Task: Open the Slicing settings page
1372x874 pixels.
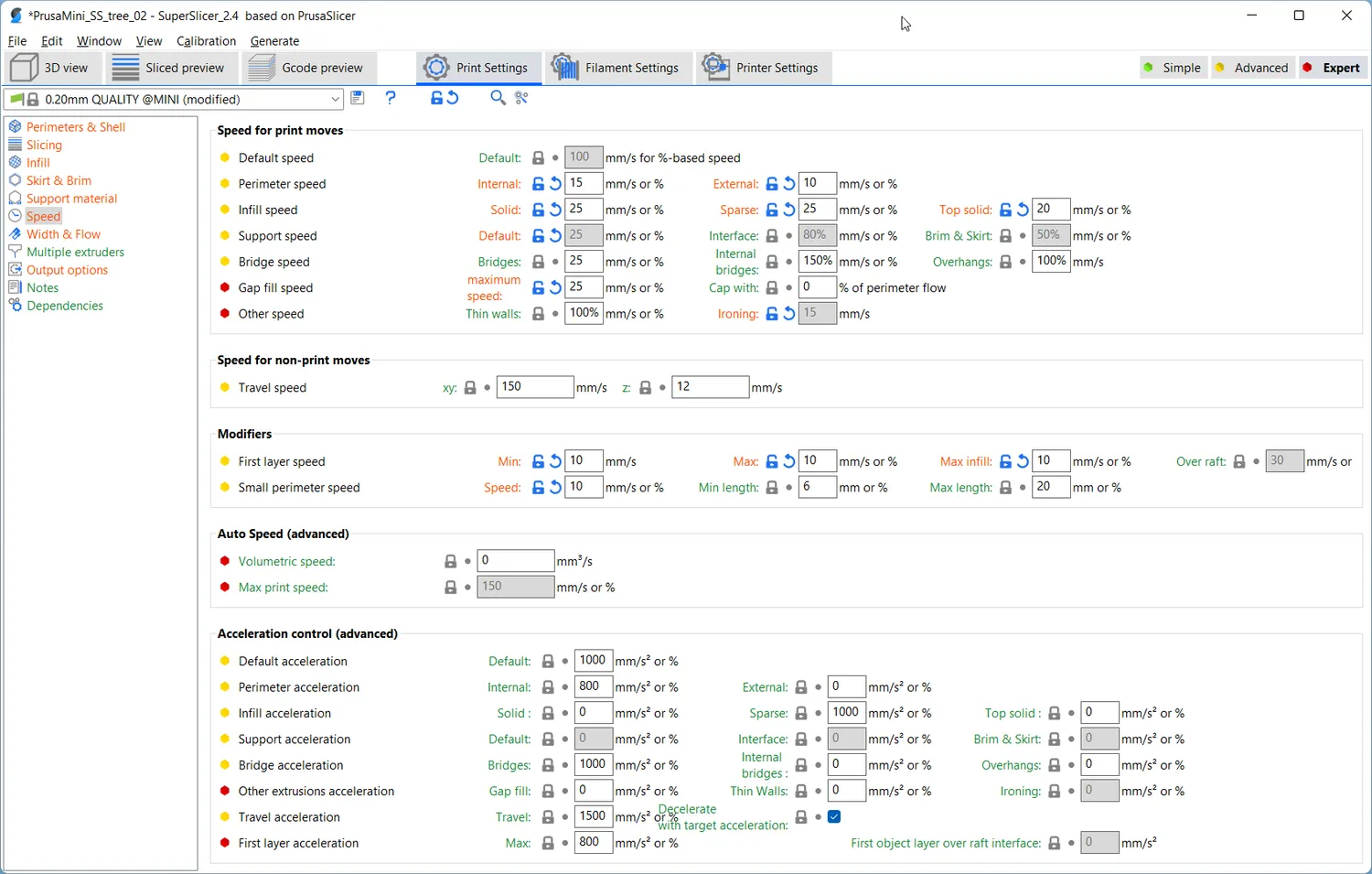Action: (44, 145)
